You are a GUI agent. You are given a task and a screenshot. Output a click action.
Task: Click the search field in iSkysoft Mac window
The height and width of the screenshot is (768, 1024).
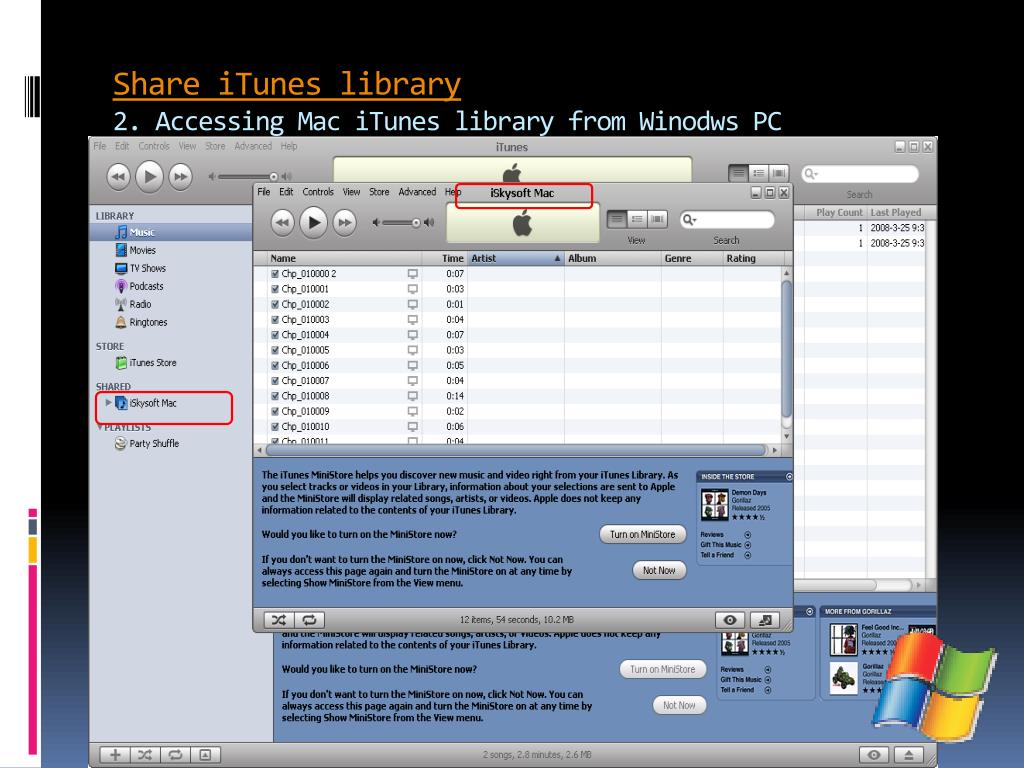click(x=727, y=220)
